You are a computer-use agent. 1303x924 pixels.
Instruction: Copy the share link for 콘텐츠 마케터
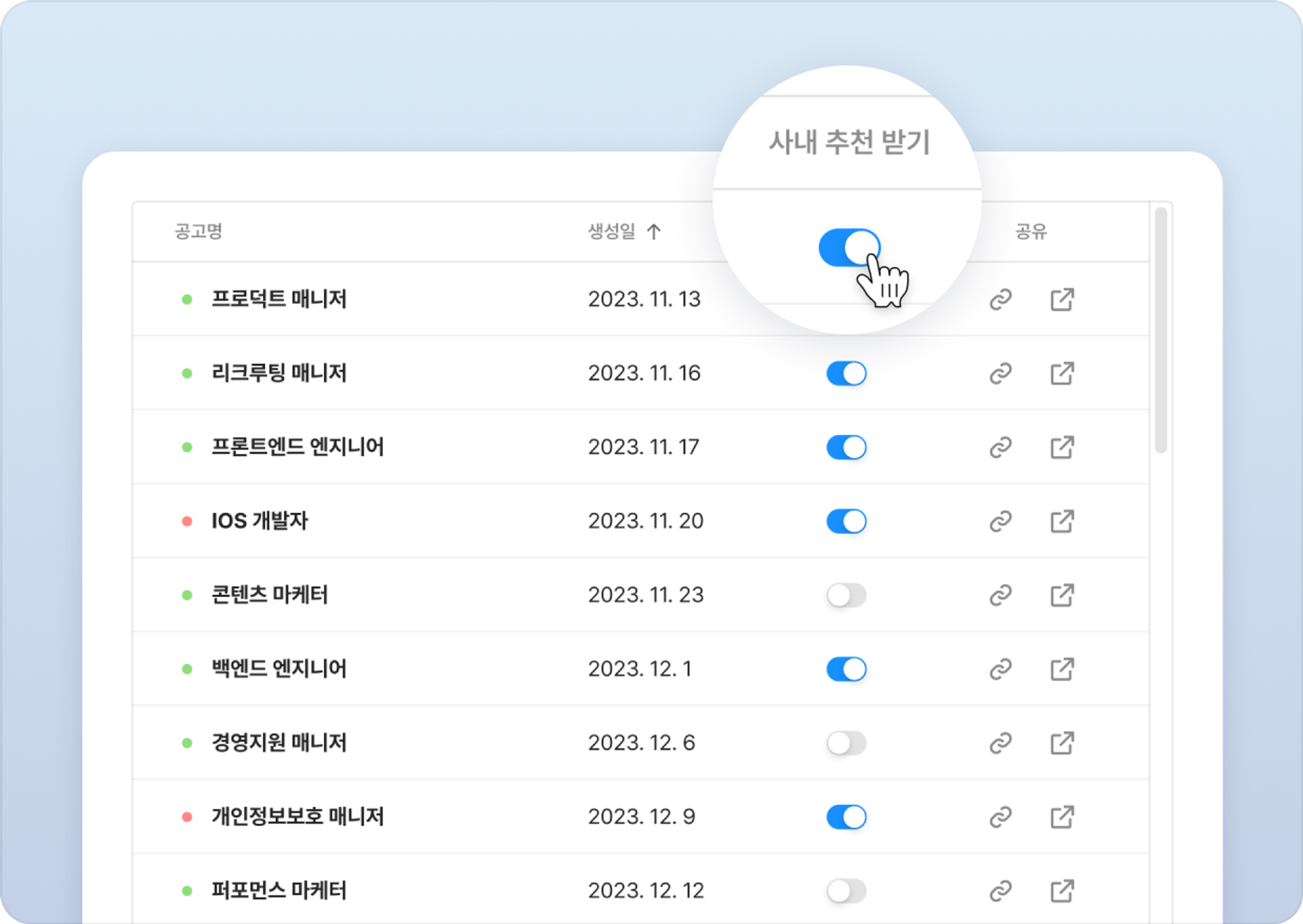(1000, 595)
